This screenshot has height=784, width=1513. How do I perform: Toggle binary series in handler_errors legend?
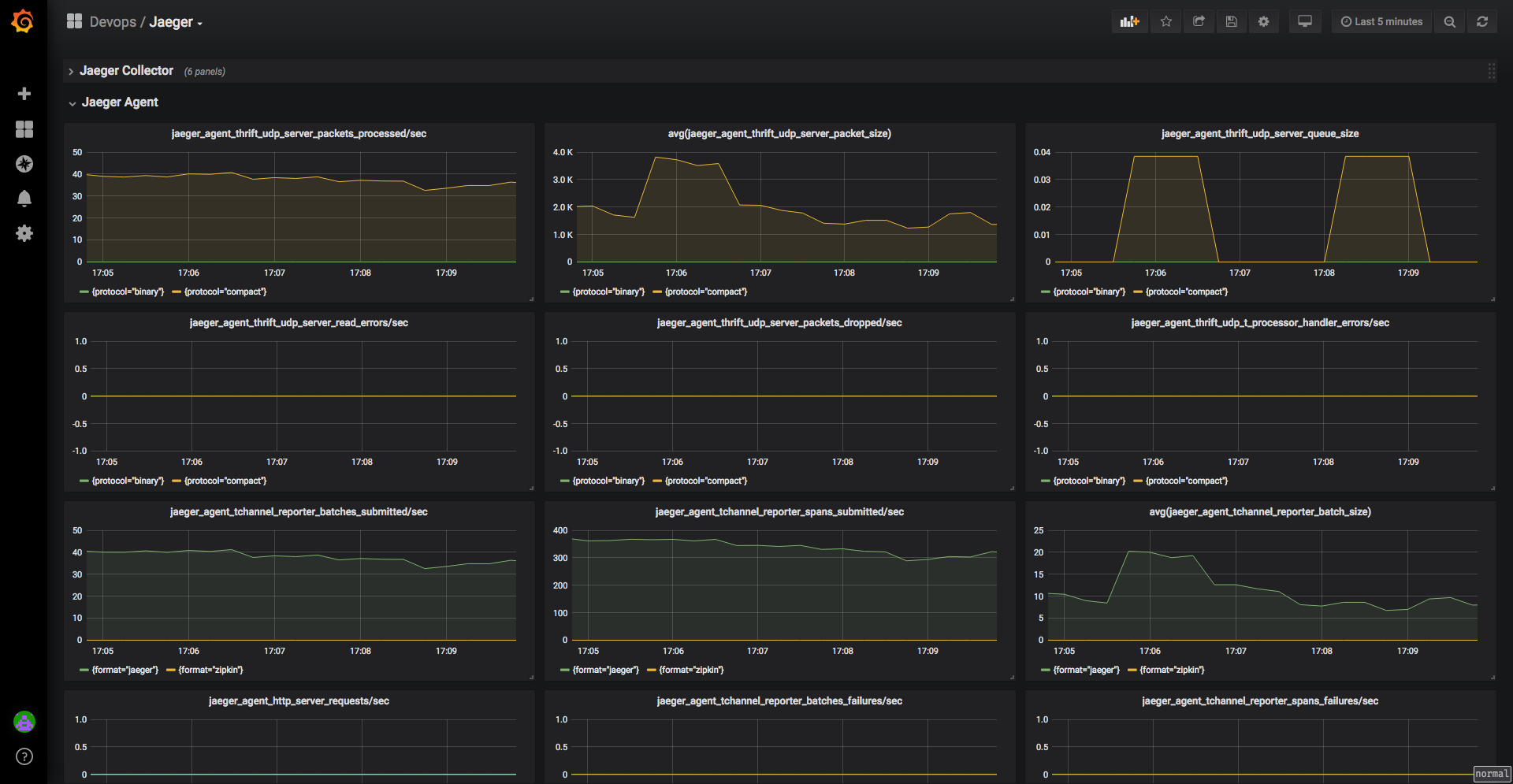click(x=1089, y=481)
